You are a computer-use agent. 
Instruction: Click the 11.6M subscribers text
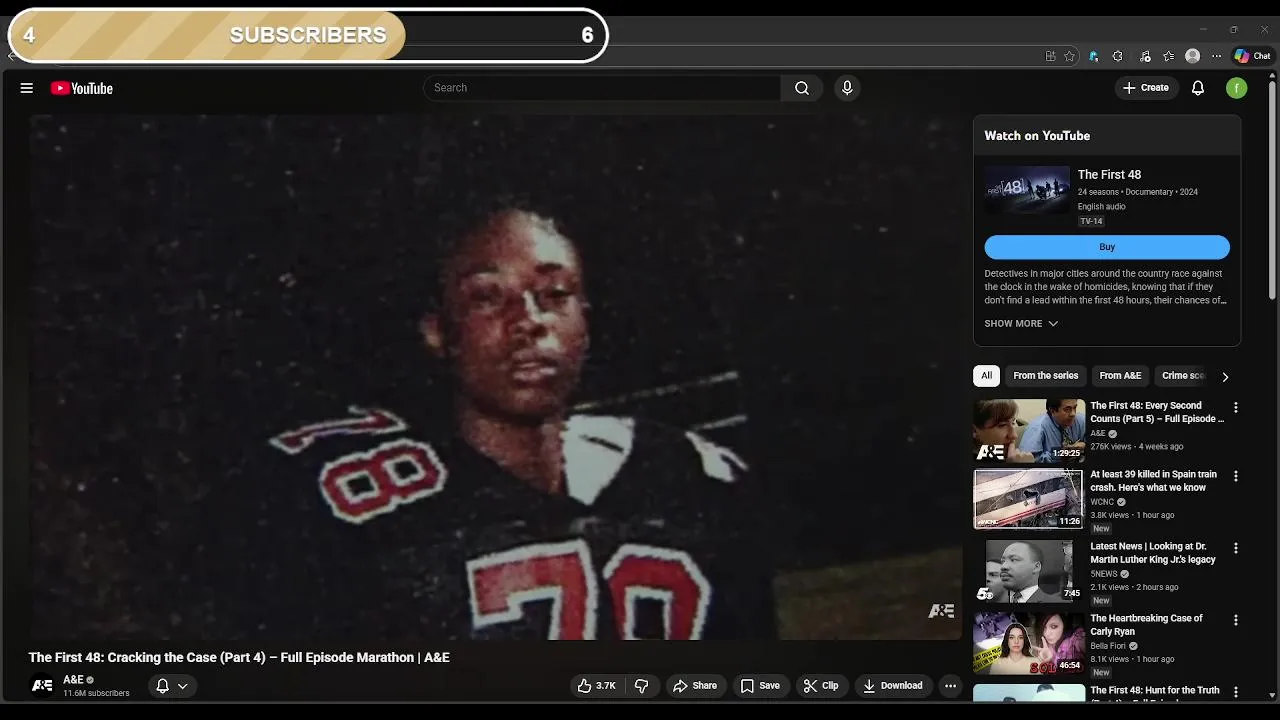point(96,693)
